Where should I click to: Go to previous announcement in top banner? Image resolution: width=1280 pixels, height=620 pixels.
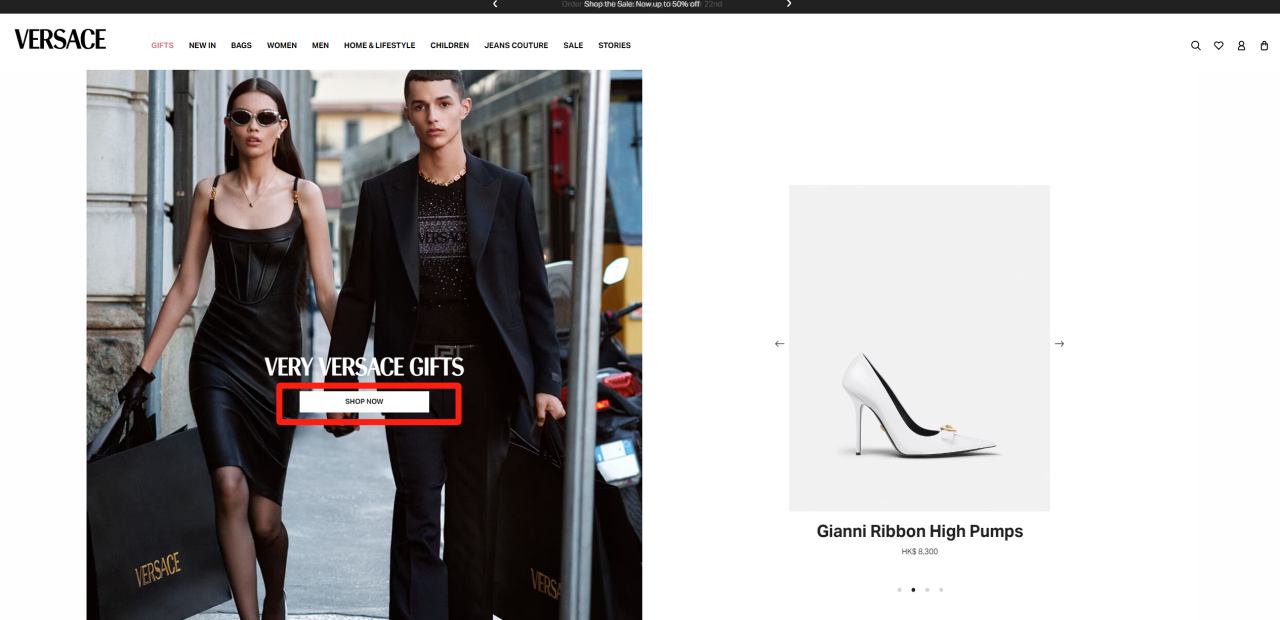(x=495, y=4)
